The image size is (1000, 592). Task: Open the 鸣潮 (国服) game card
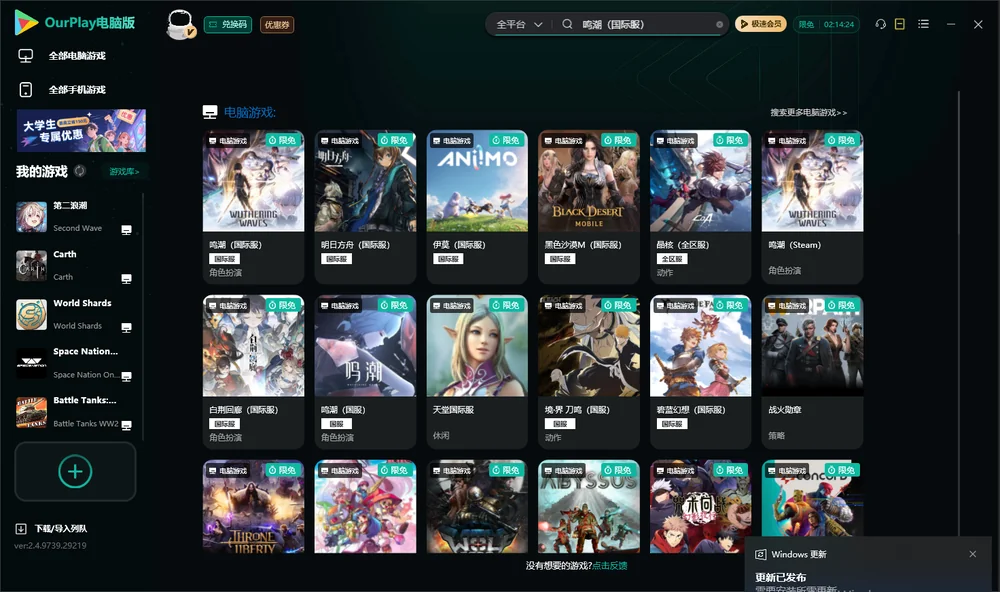tap(365, 371)
